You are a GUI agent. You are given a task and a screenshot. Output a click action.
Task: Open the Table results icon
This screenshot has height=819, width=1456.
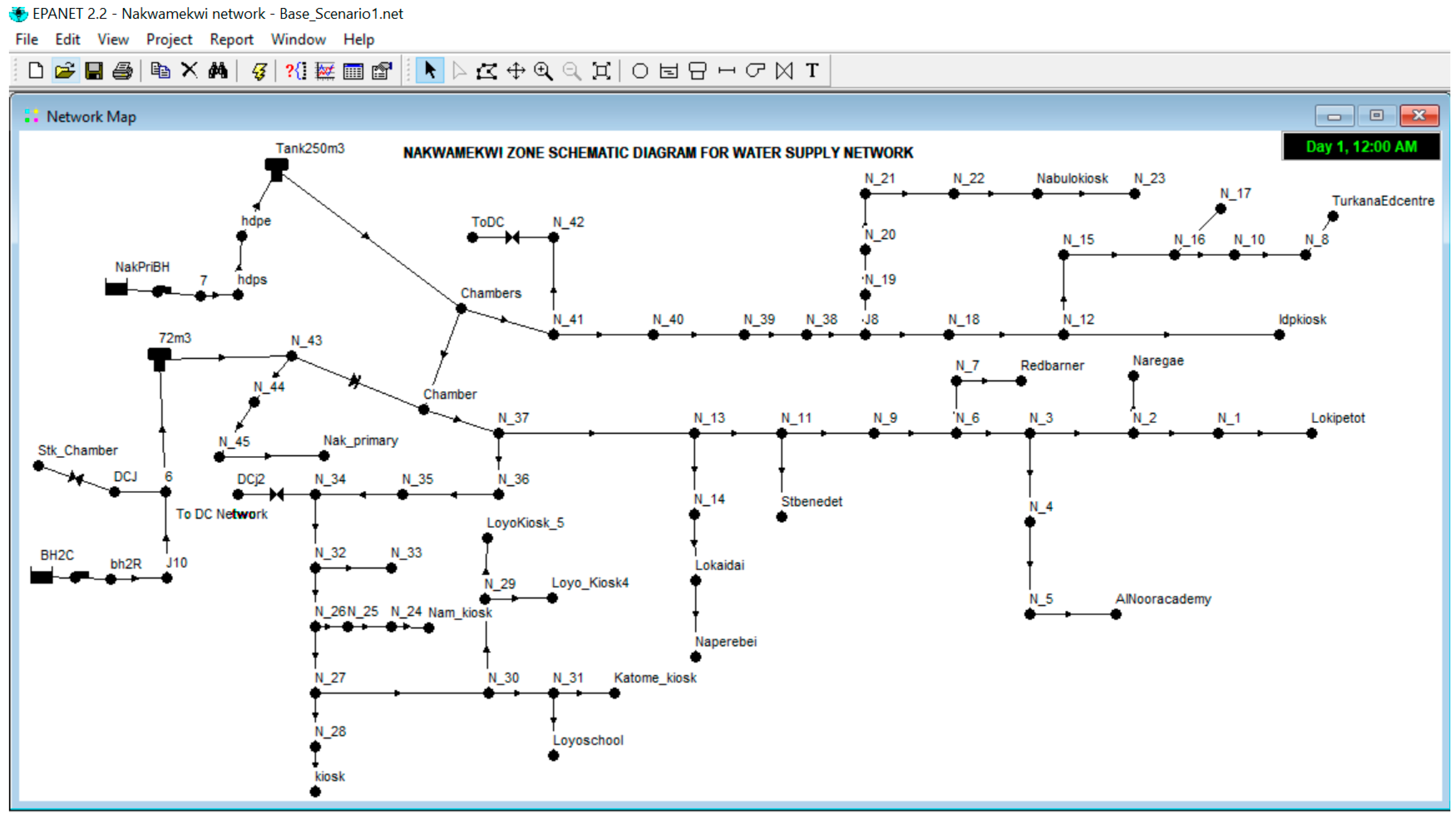click(x=353, y=71)
